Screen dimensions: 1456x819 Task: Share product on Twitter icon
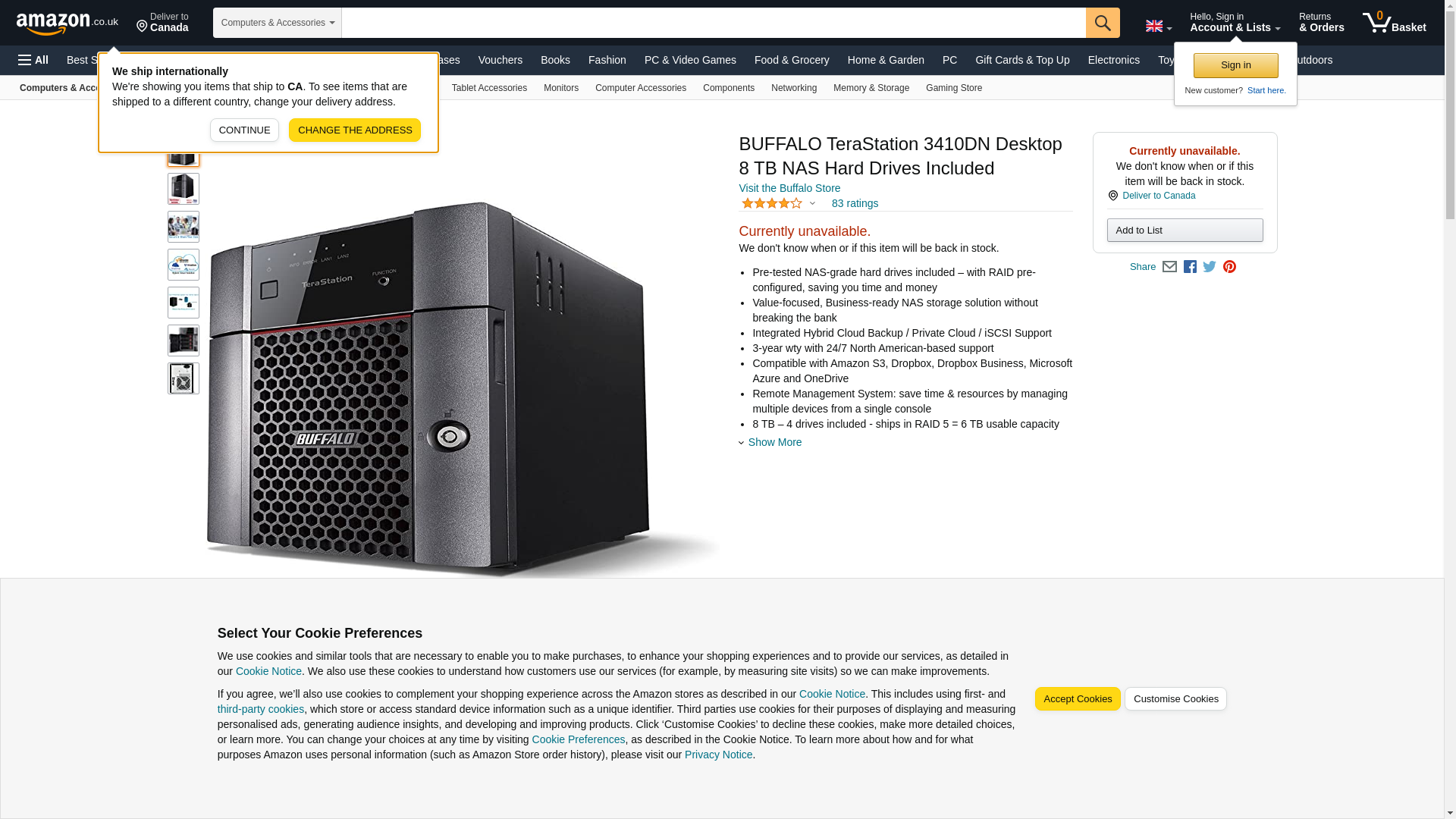coord(1210,267)
